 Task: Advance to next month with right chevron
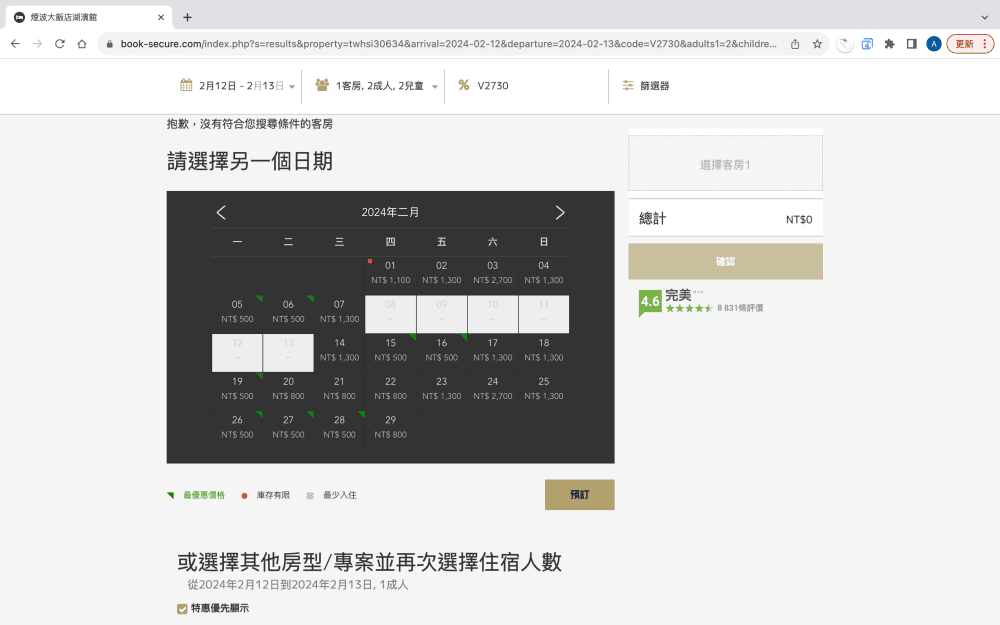pos(560,212)
